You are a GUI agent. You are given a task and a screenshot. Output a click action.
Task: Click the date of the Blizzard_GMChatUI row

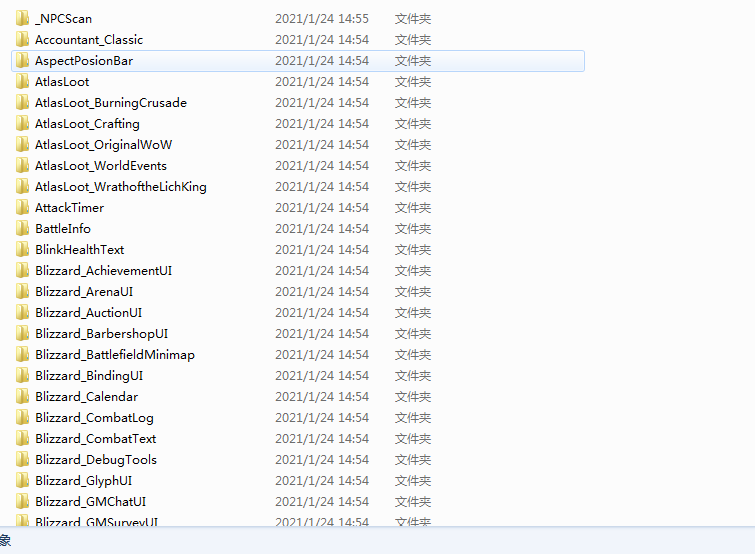click(322, 502)
